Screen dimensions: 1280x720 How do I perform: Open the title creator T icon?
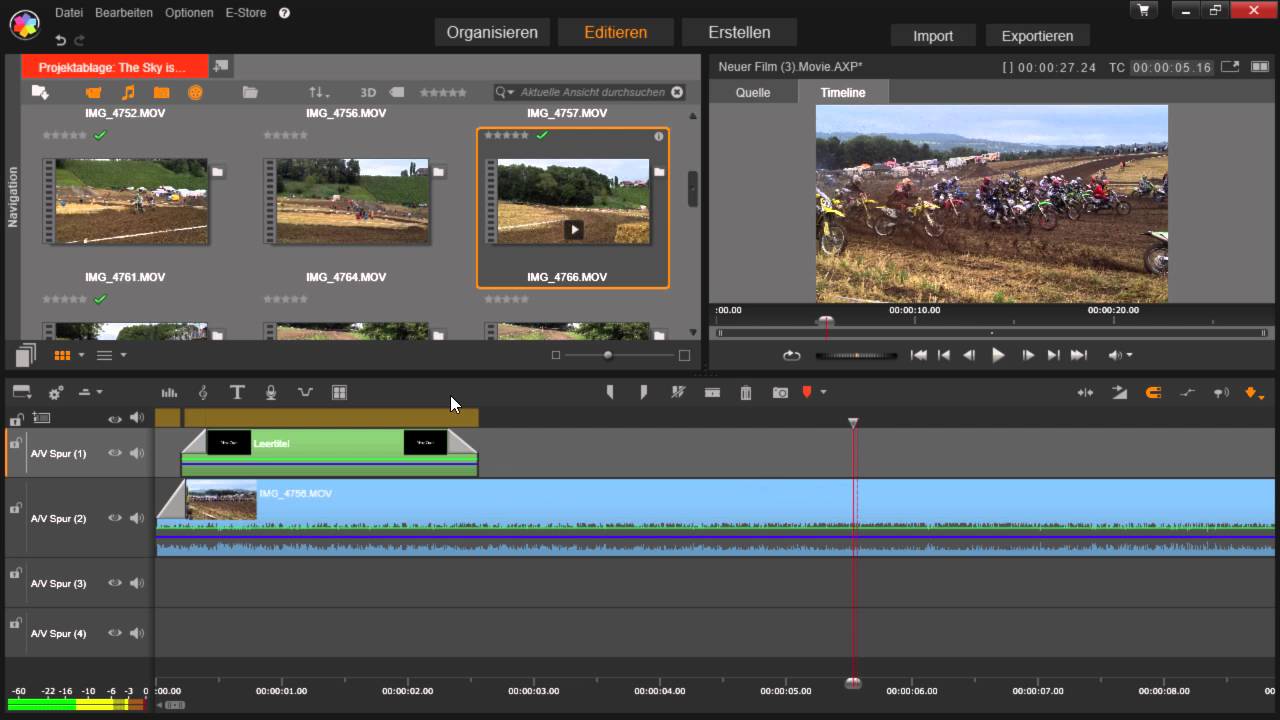[237, 393]
